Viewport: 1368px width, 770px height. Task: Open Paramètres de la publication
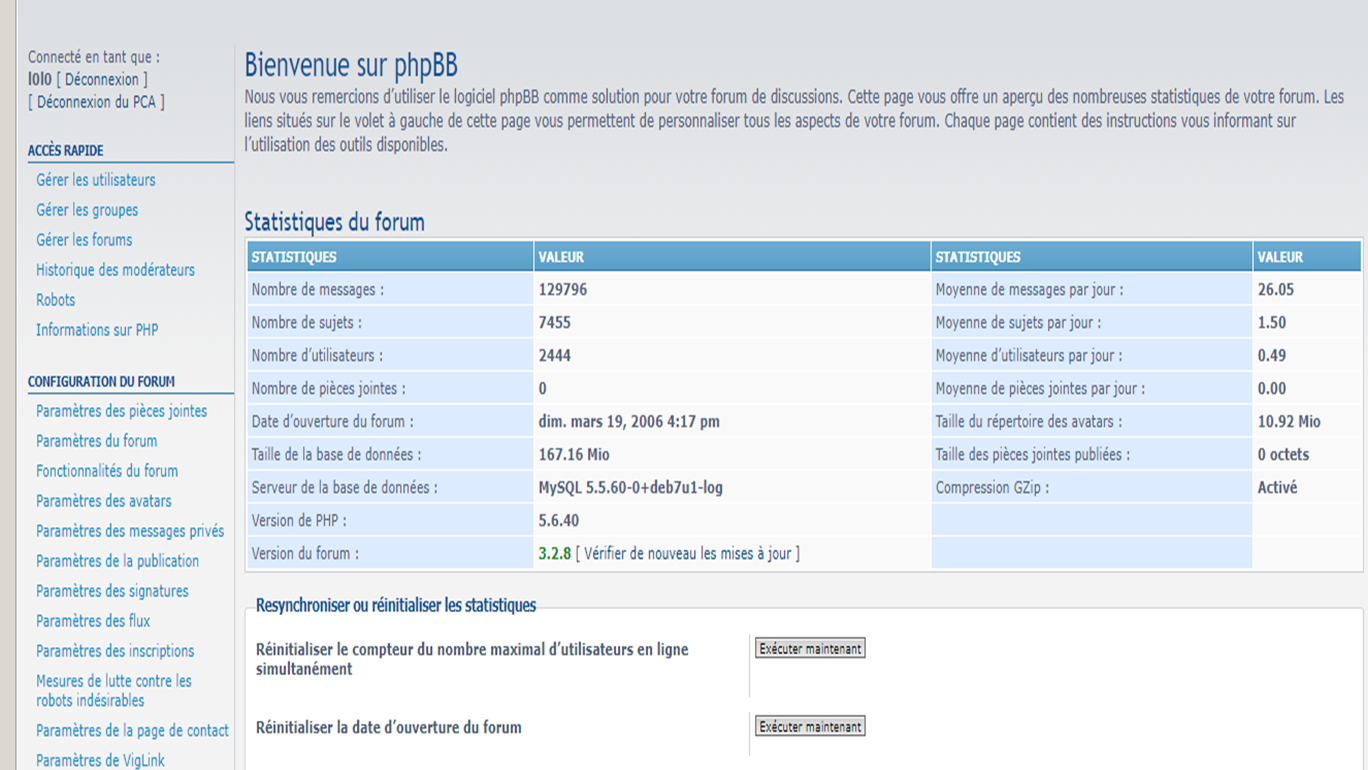coord(117,561)
